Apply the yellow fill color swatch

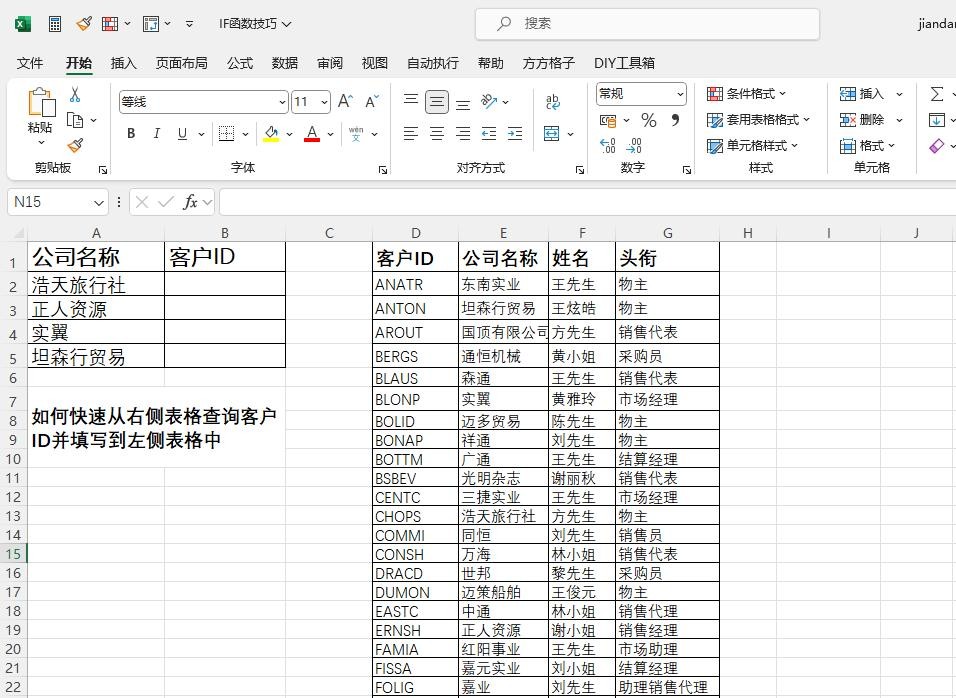[x=271, y=134]
